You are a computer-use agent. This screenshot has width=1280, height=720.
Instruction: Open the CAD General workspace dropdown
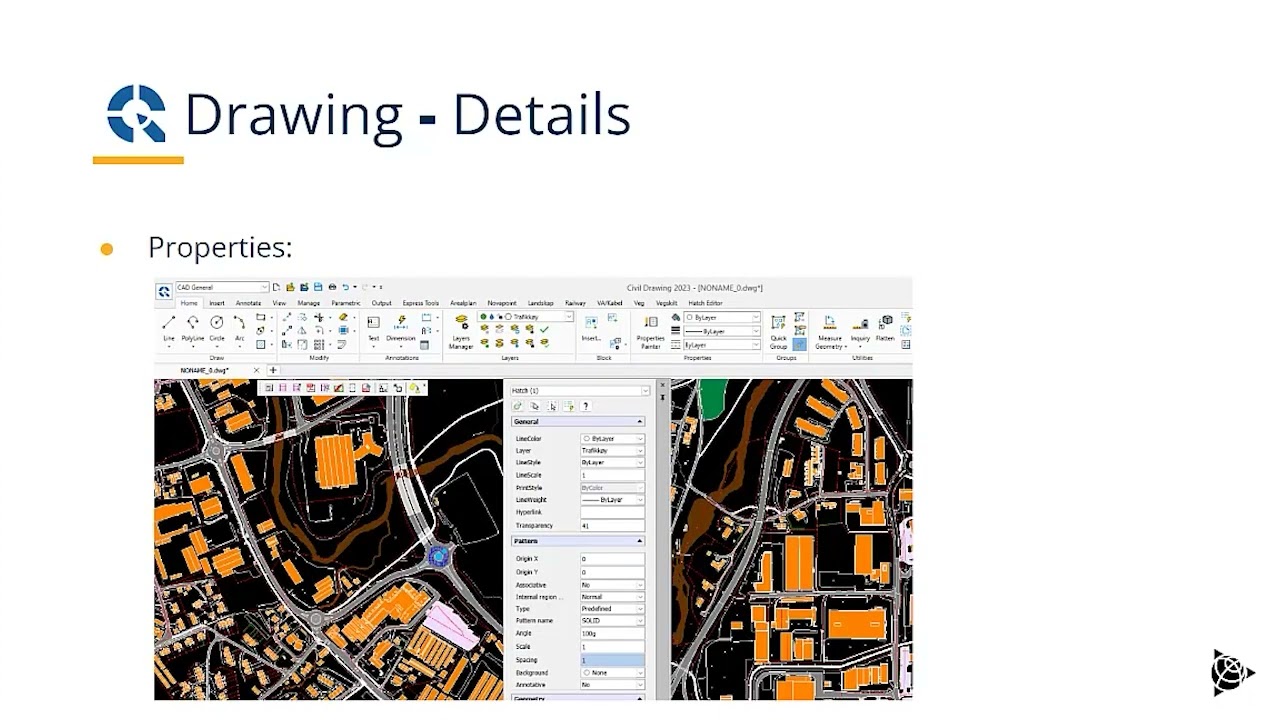click(222, 287)
